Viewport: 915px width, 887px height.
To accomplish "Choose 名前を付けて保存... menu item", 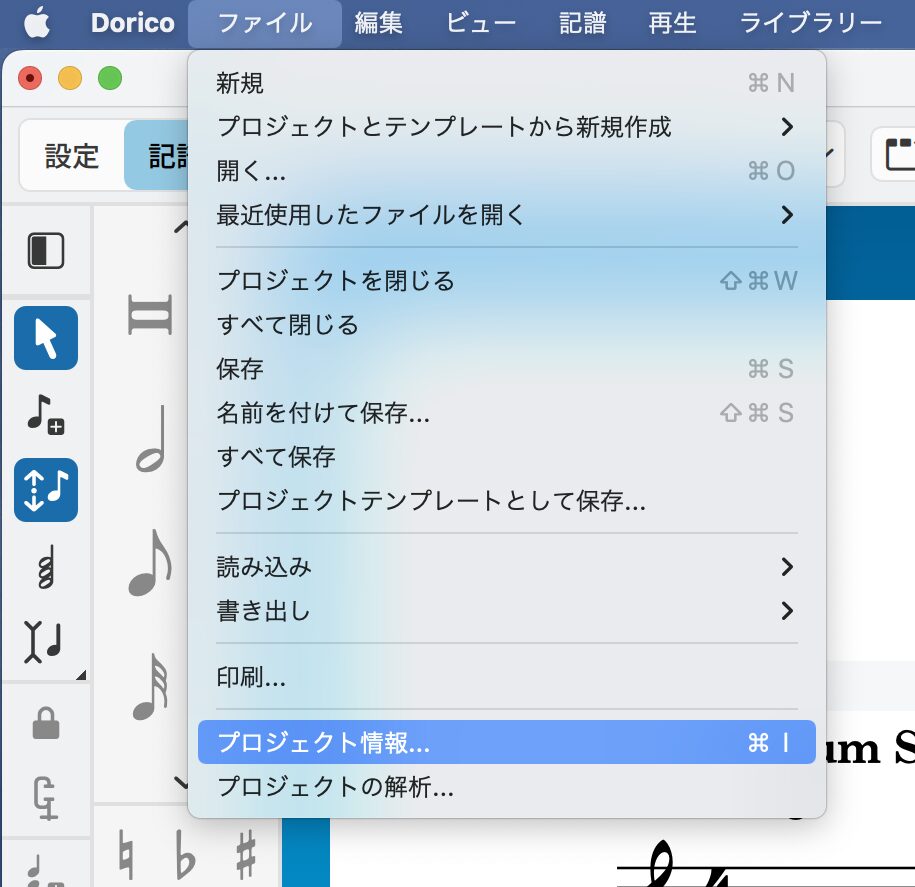I will click(x=324, y=413).
